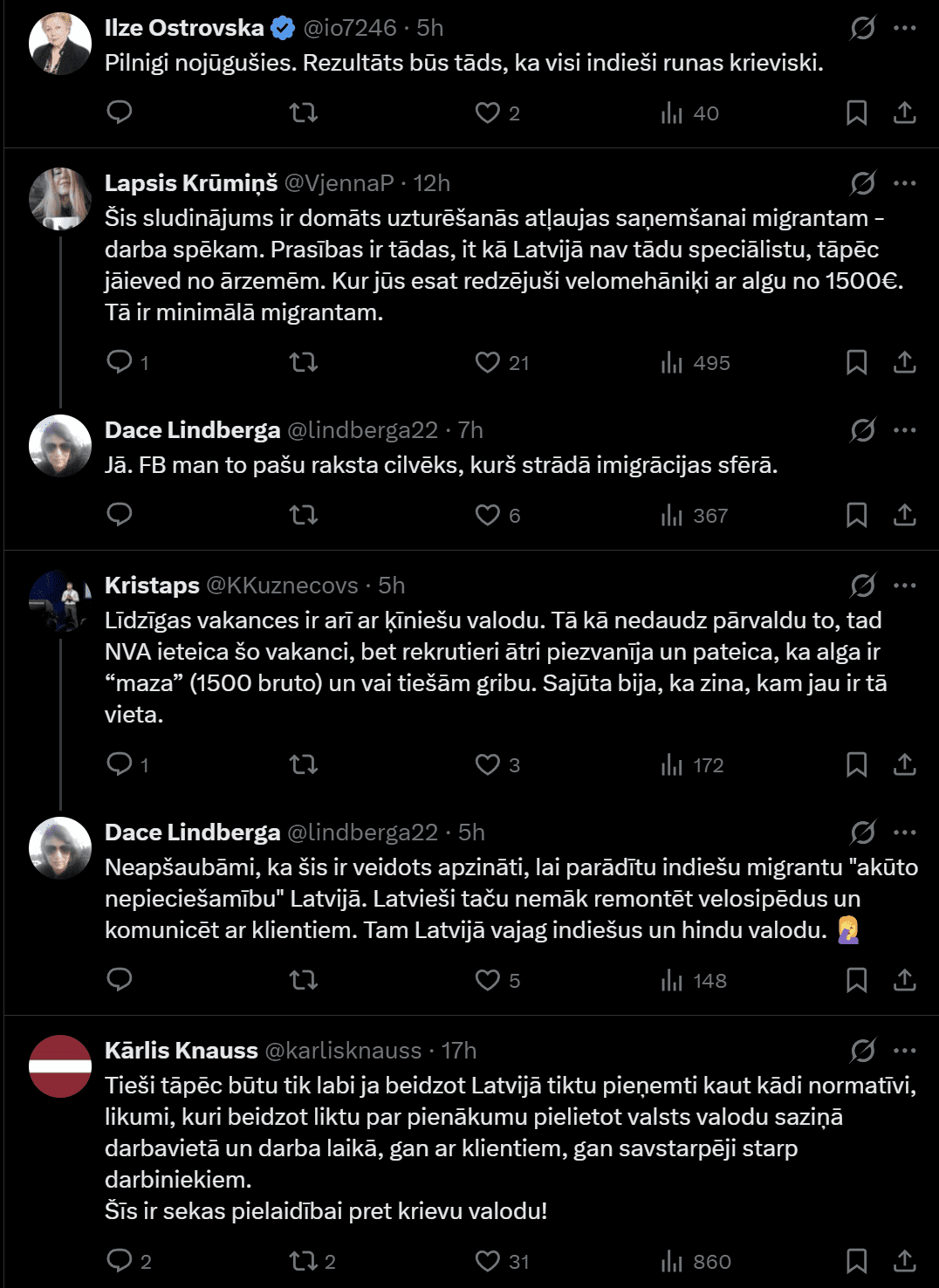Image resolution: width=939 pixels, height=1288 pixels.
Task: Expand three-dot menu on Kārlis Knauss's tweet
Action: pos(905,1050)
